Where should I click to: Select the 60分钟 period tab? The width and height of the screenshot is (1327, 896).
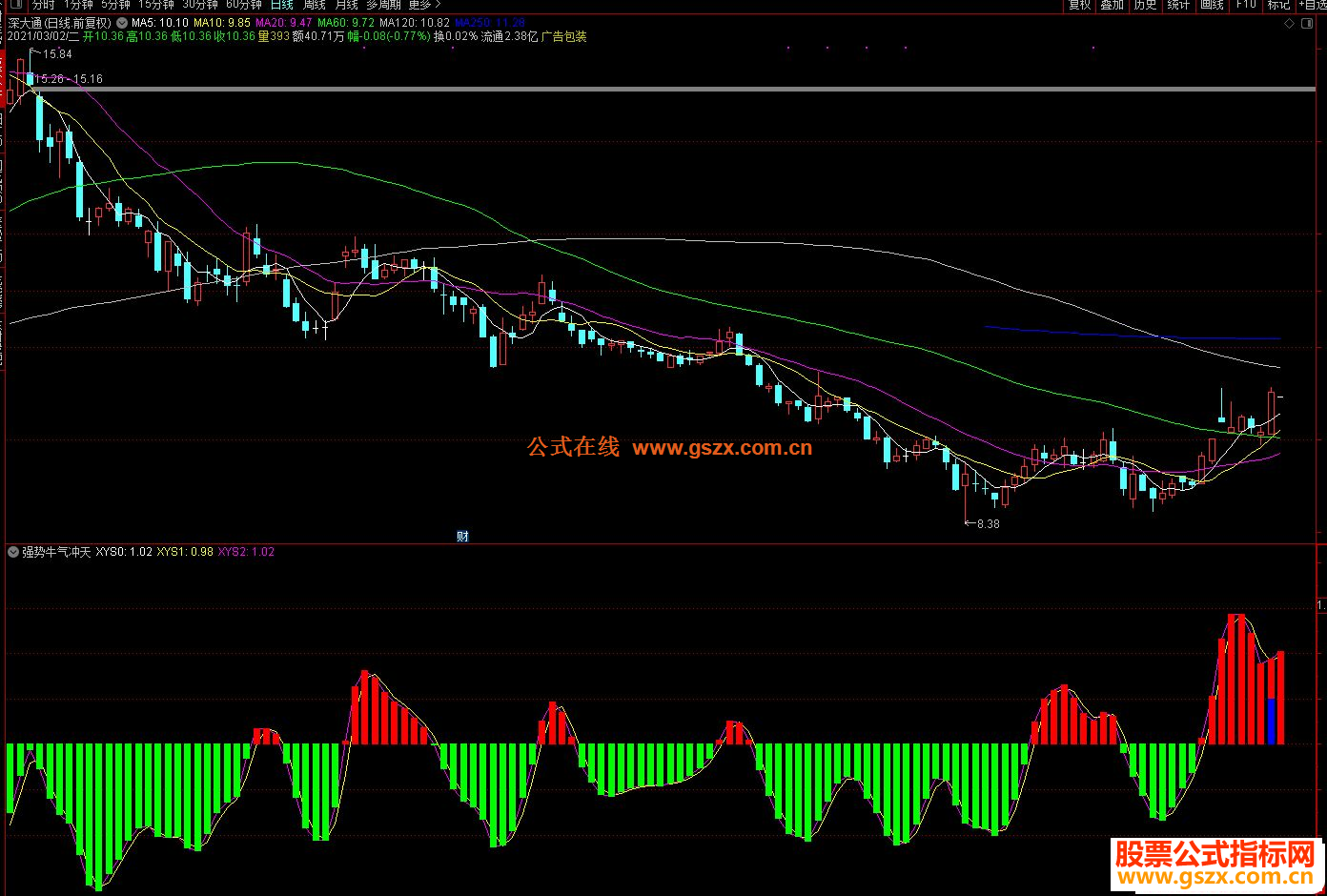point(244,5)
